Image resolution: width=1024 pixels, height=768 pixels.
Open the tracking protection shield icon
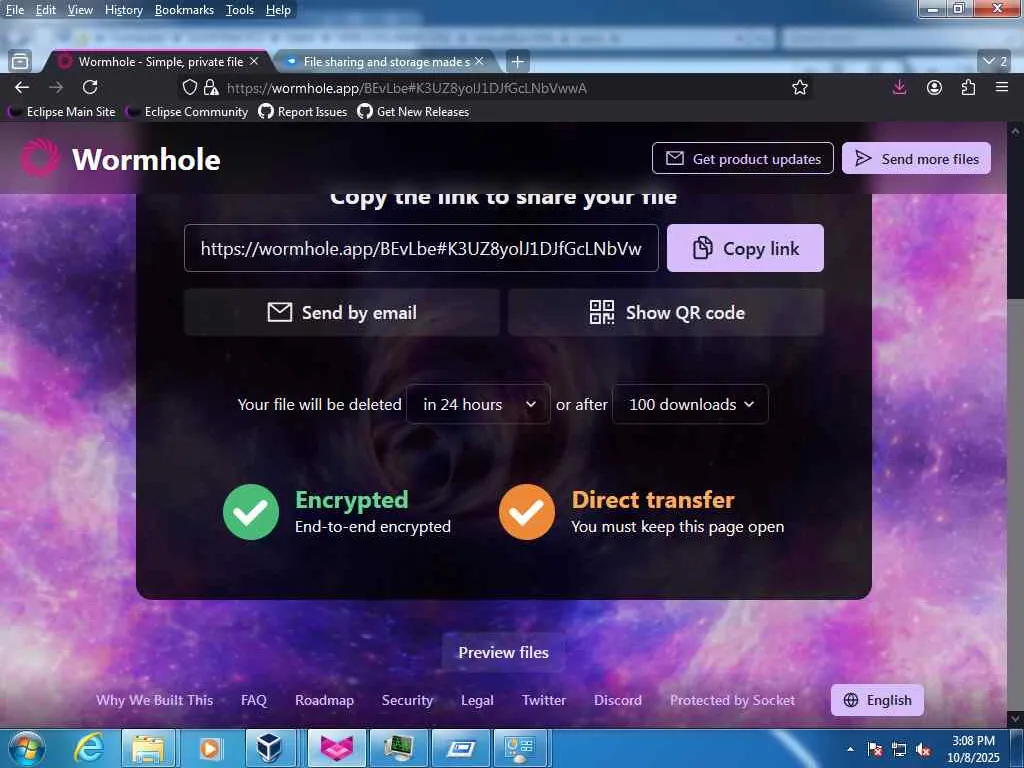point(189,88)
